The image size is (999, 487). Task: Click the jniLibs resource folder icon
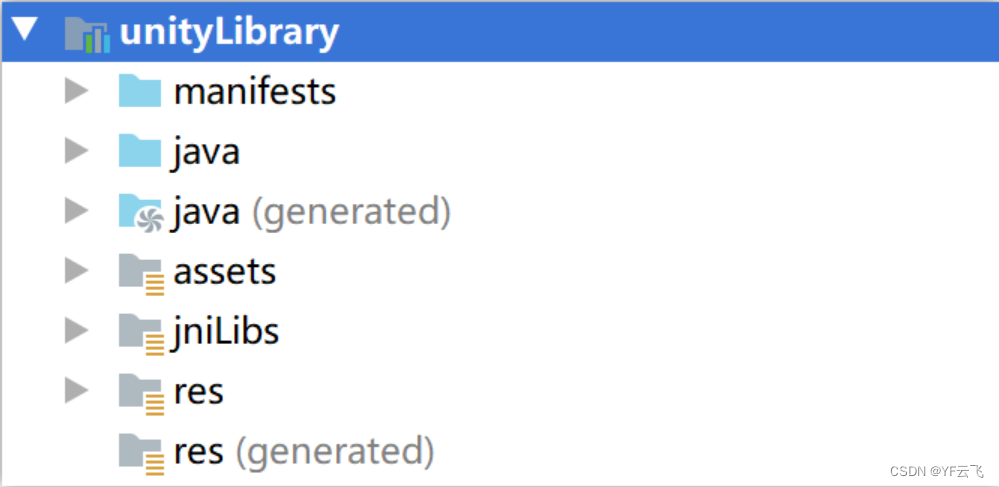click(141, 334)
